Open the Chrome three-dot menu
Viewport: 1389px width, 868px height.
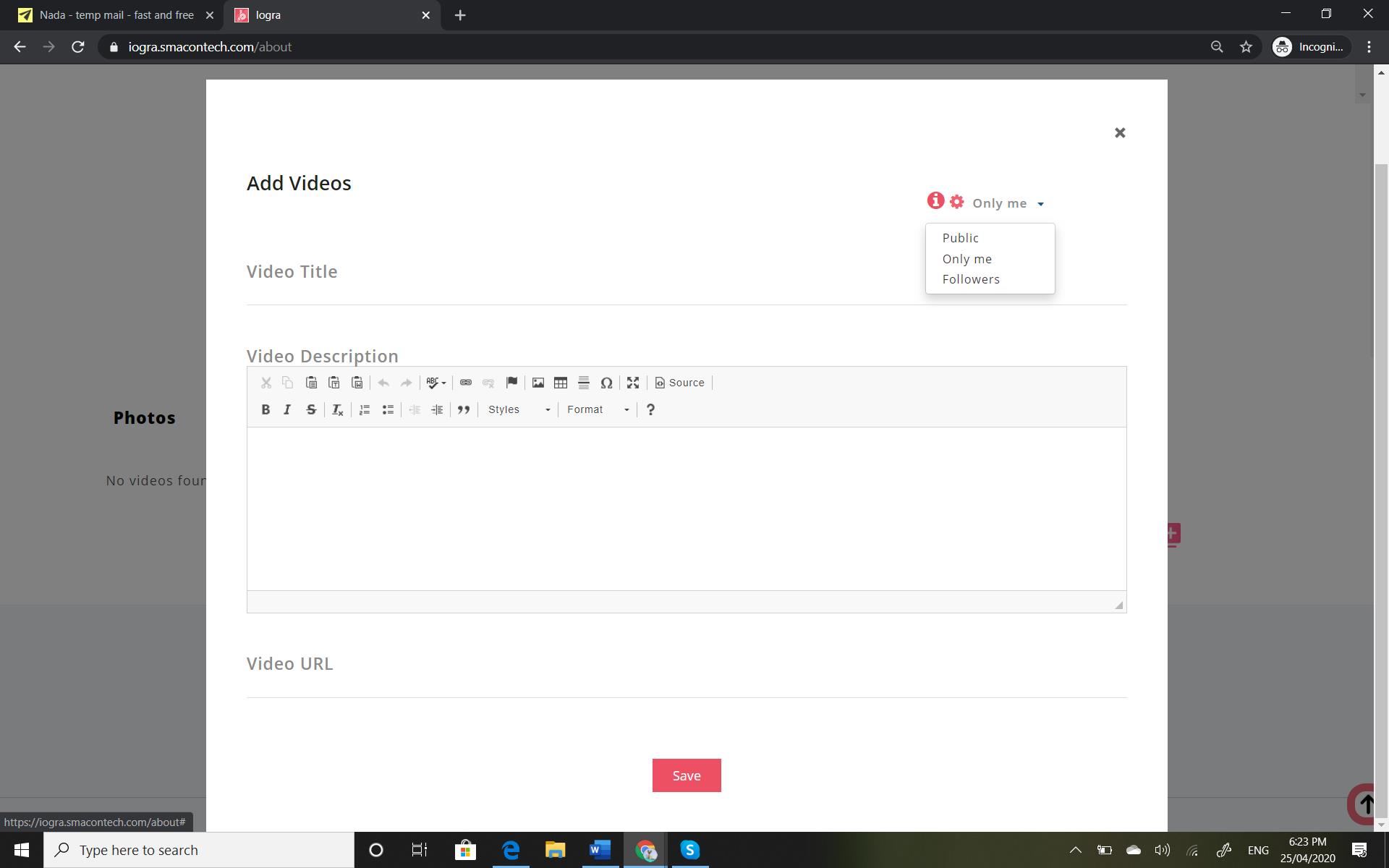pyautogui.click(x=1369, y=47)
